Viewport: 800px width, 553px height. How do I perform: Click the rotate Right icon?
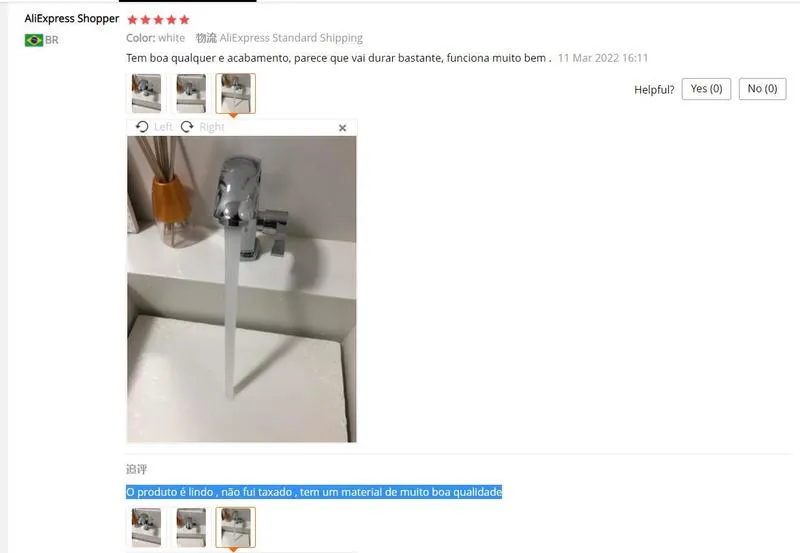187,127
